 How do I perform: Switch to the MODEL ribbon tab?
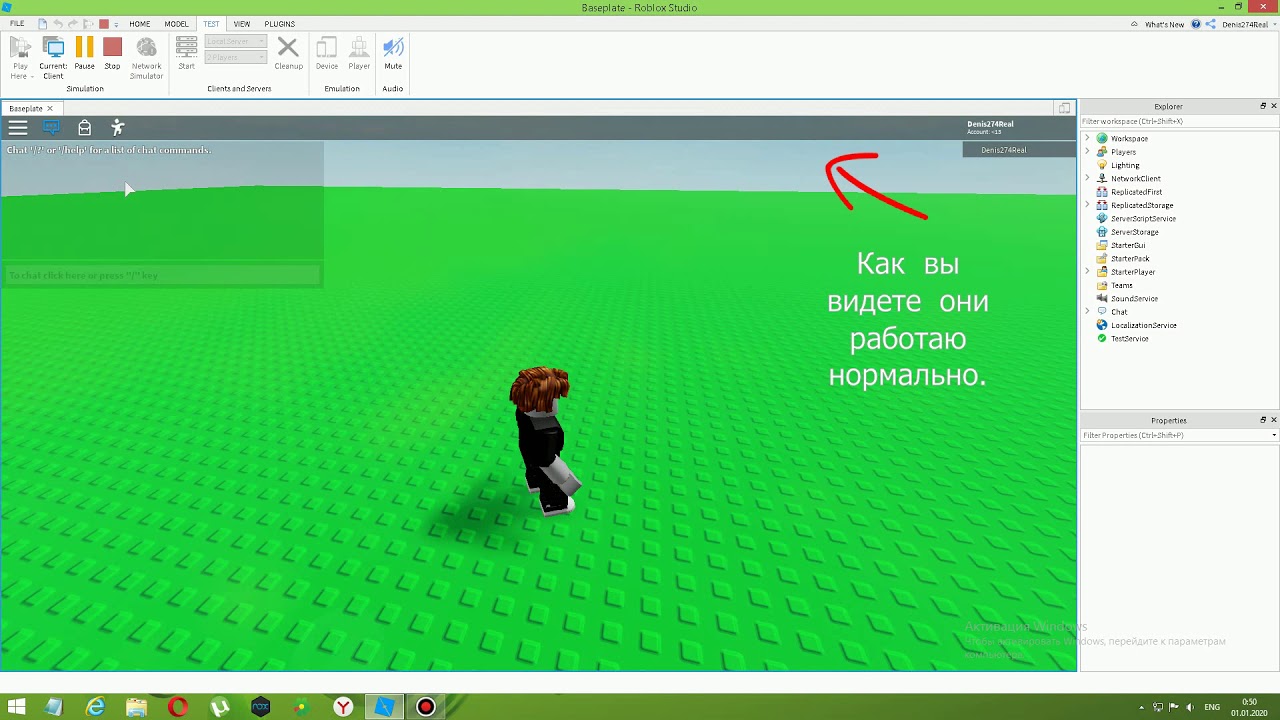click(176, 24)
